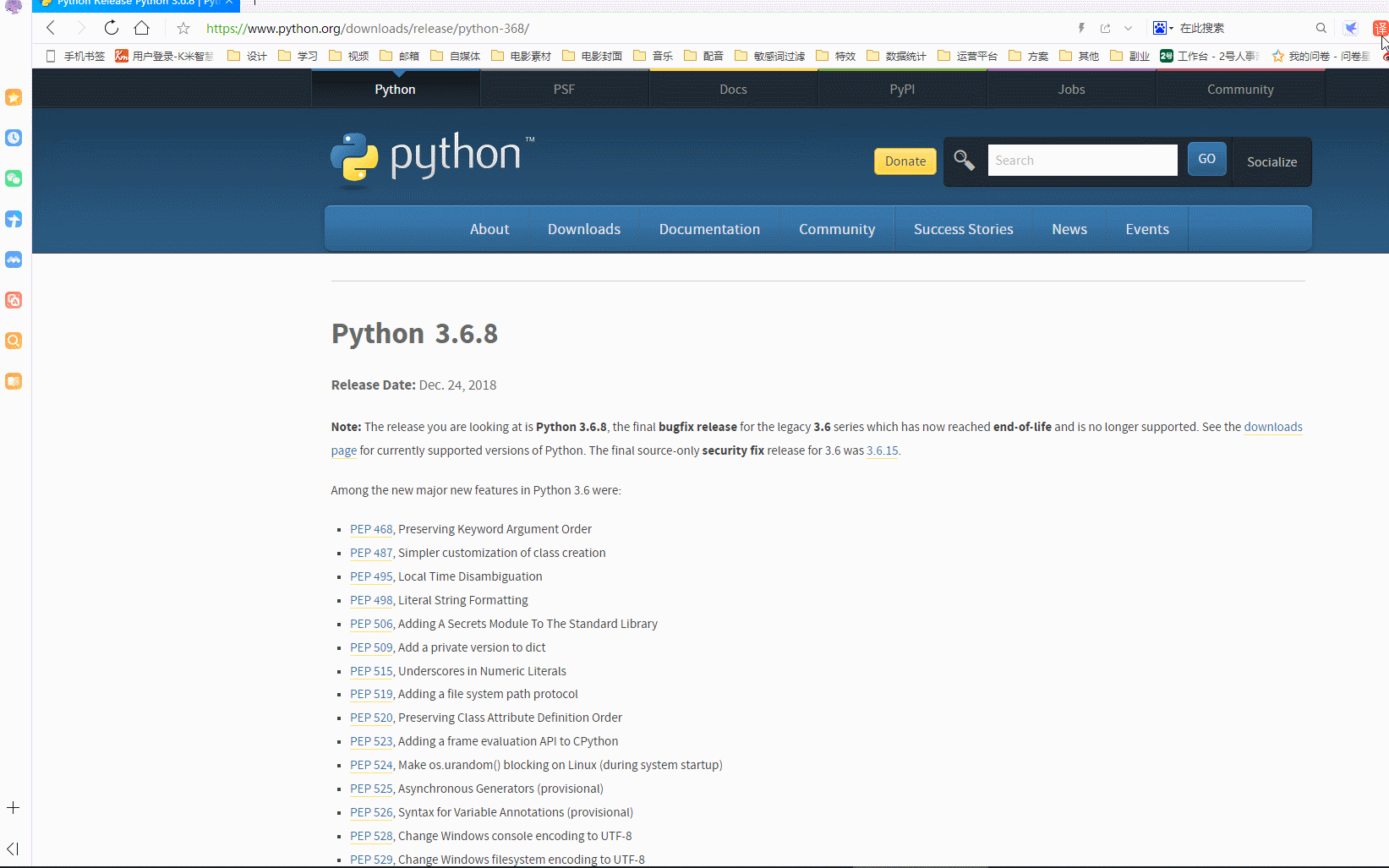1389x868 pixels.
Task: Open the red translate sidebar icon
Action: (x=14, y=300)
